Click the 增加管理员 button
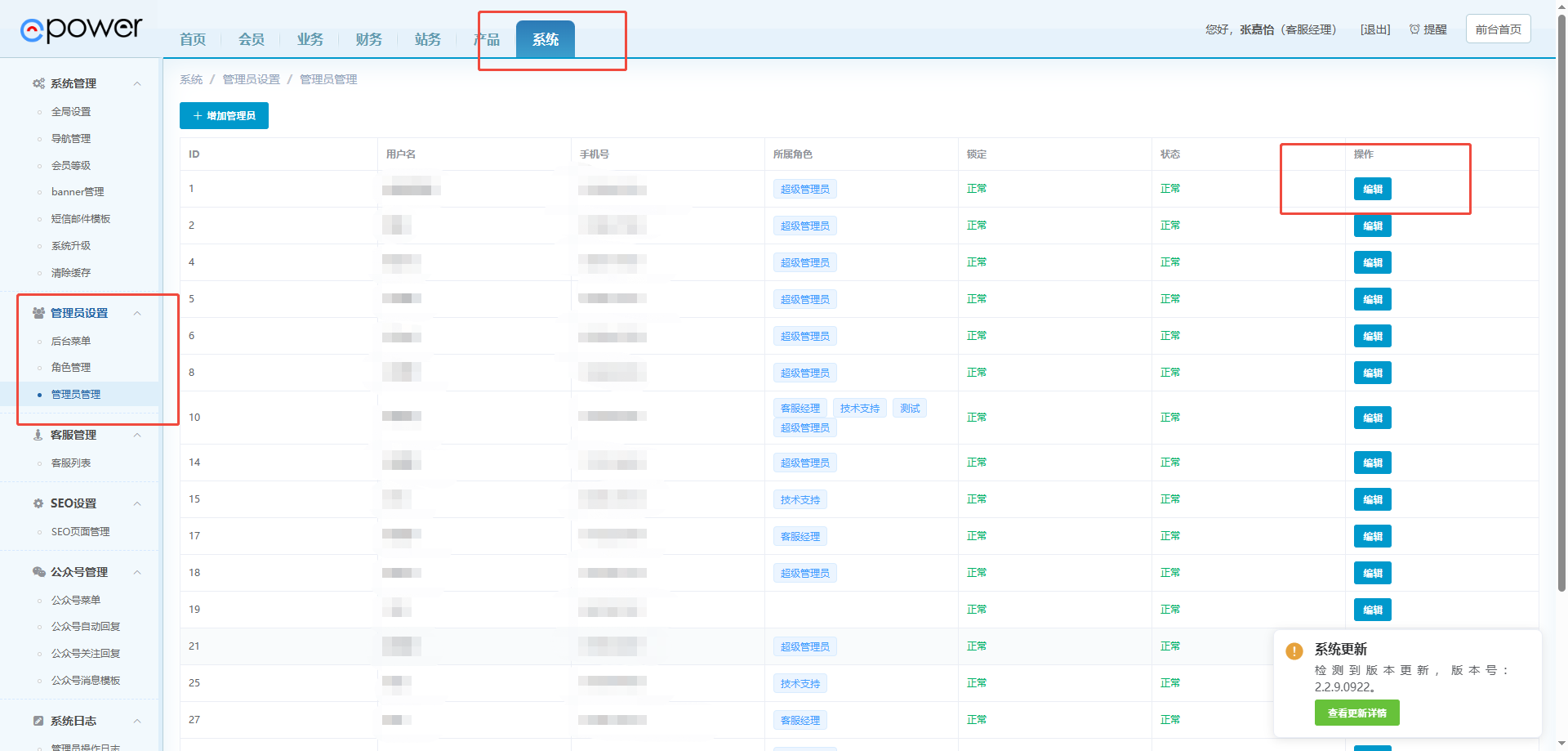 coord(224,116)
